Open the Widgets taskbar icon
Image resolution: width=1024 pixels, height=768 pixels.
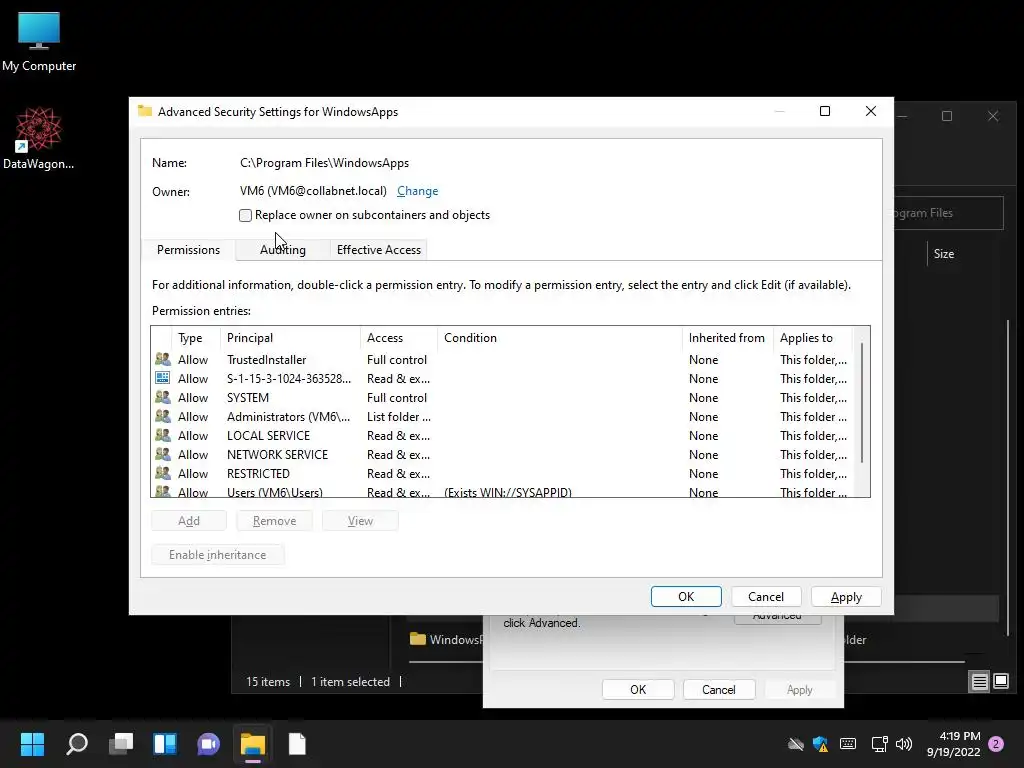pos(165,744)
